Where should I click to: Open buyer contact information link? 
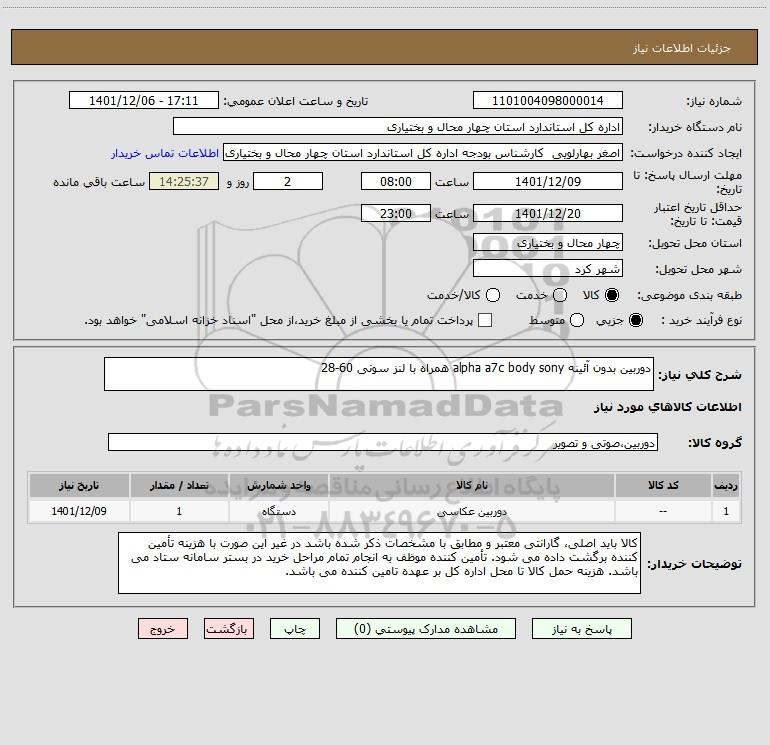[165, 153]
